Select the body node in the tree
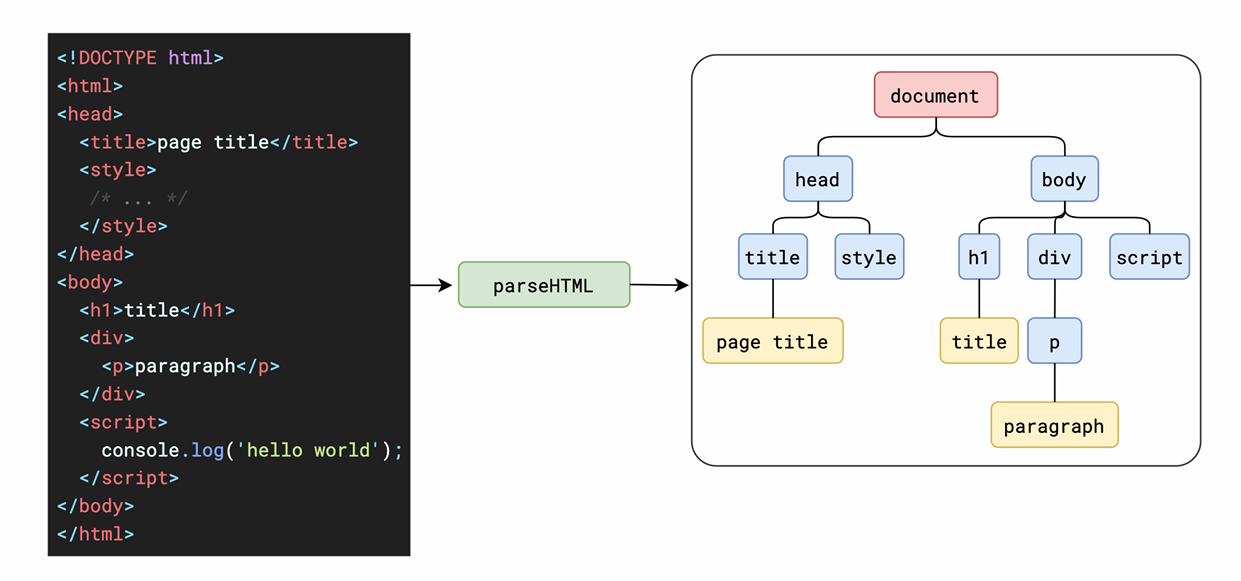Image resolution: width=1241 pixels, height=581 pixels. tap(1064, 180)
